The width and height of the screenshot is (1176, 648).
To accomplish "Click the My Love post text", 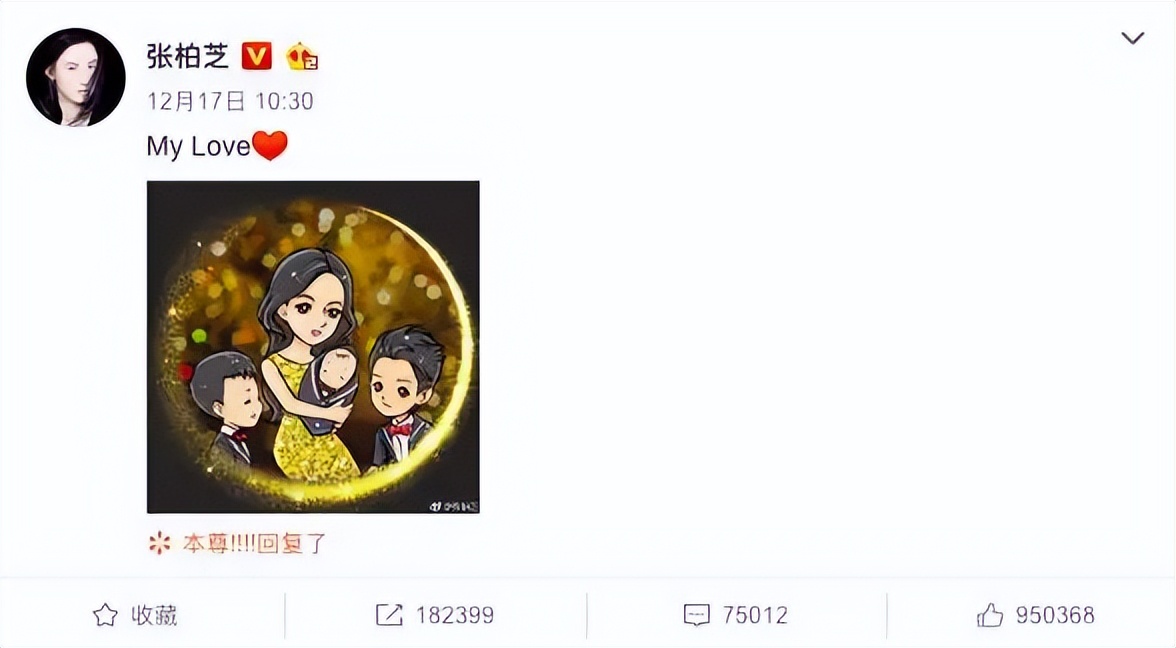I will (x=198, y=146).
